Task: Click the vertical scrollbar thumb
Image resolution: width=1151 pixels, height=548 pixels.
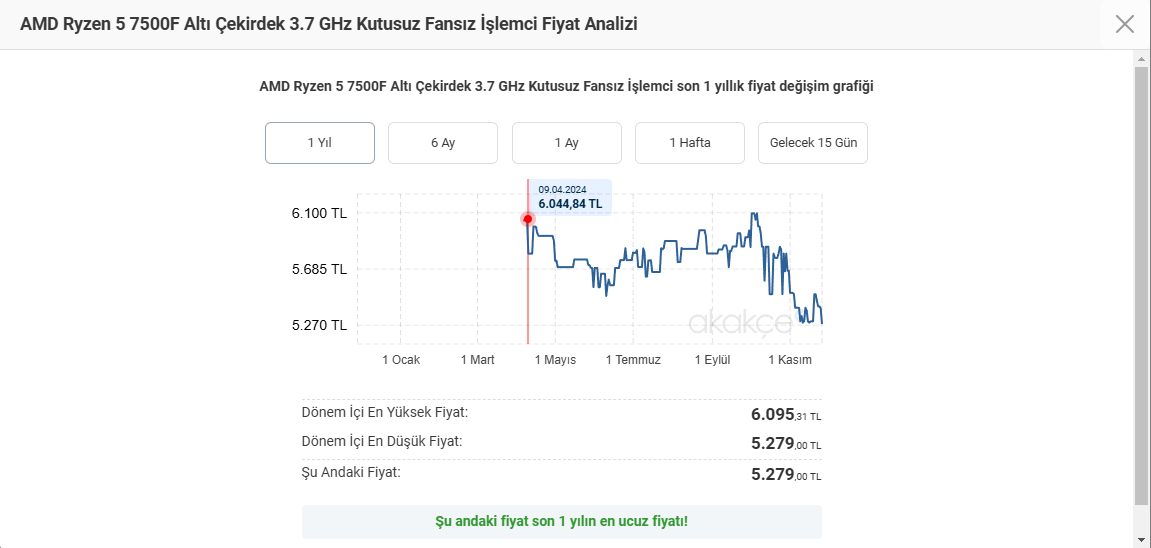Action: [1141, 285]
